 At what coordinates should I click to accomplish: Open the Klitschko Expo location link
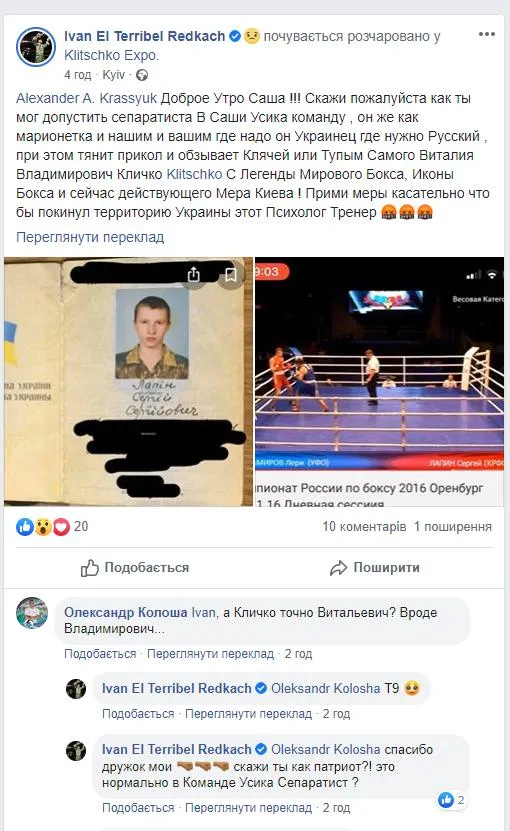111,55
